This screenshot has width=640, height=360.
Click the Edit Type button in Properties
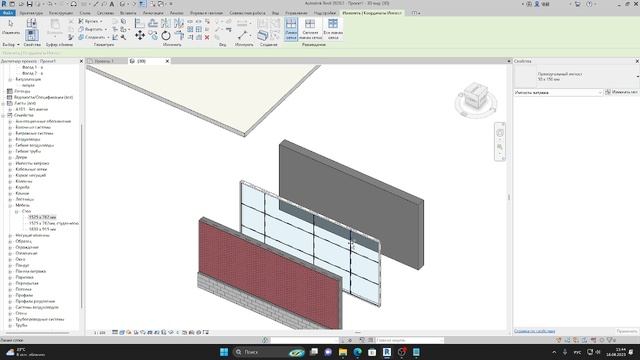point(622,92)
